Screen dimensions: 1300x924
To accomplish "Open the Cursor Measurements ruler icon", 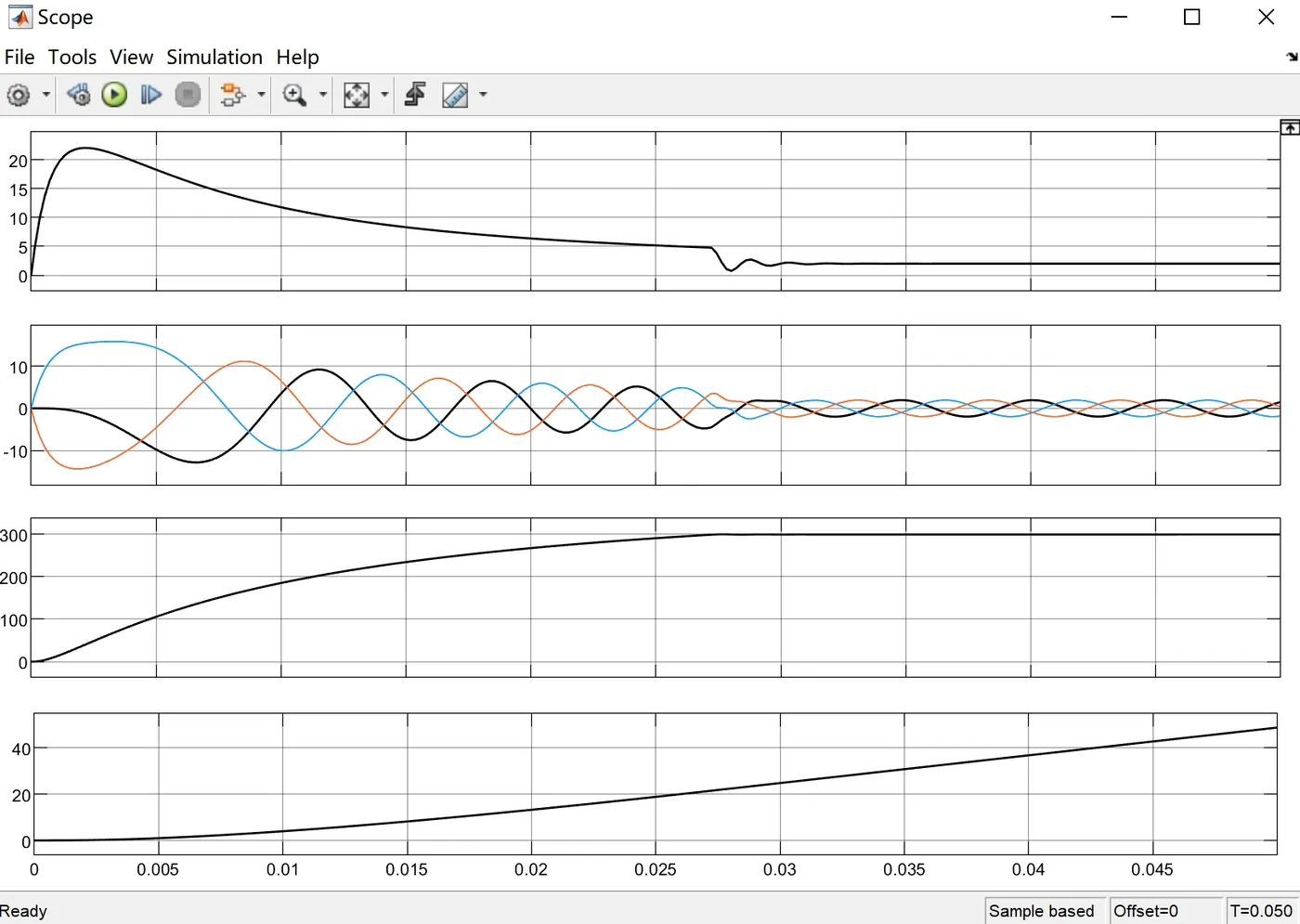I will pos(455,95).
